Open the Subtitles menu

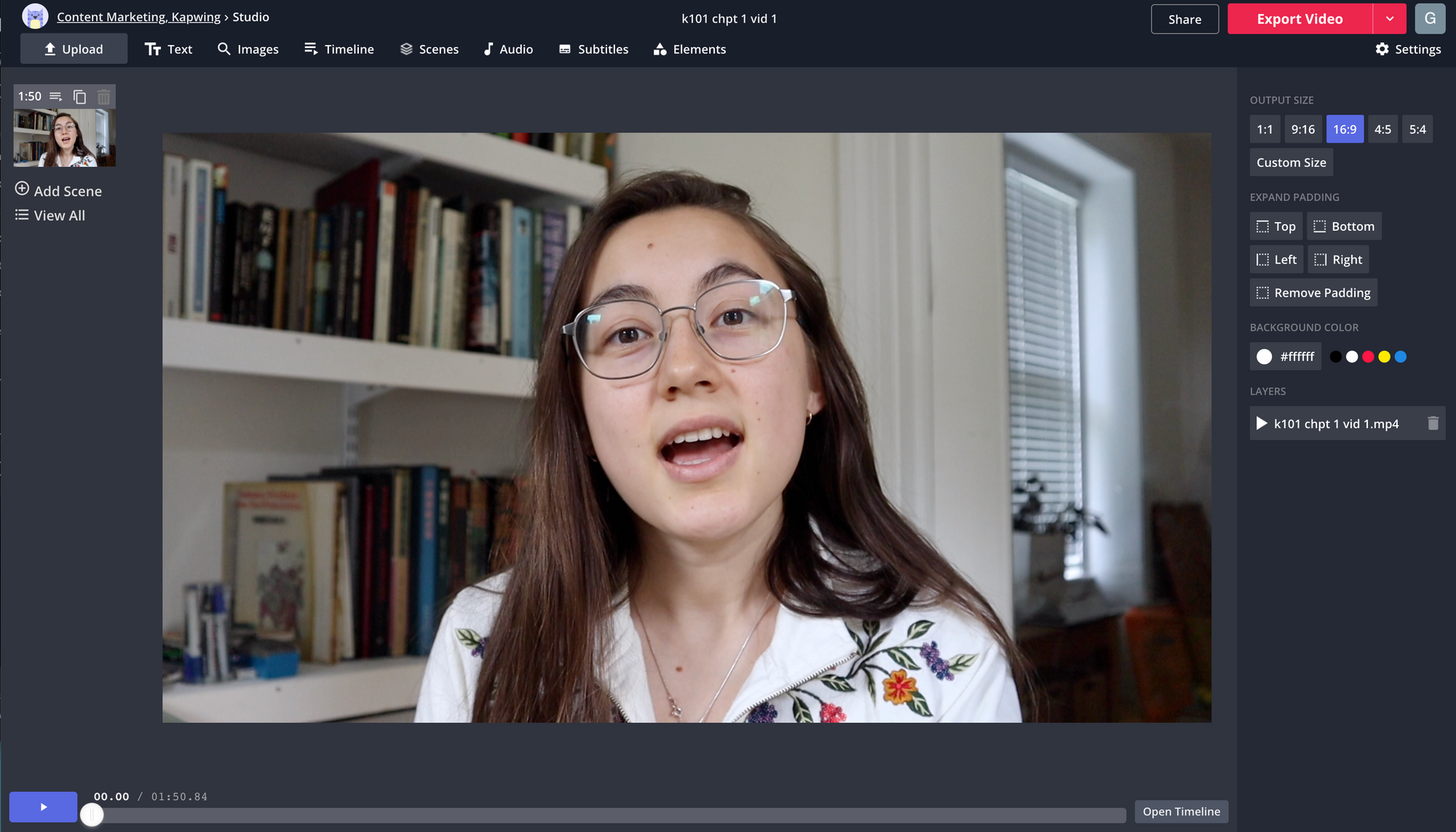pyautogui.click(x=593, y=49)
